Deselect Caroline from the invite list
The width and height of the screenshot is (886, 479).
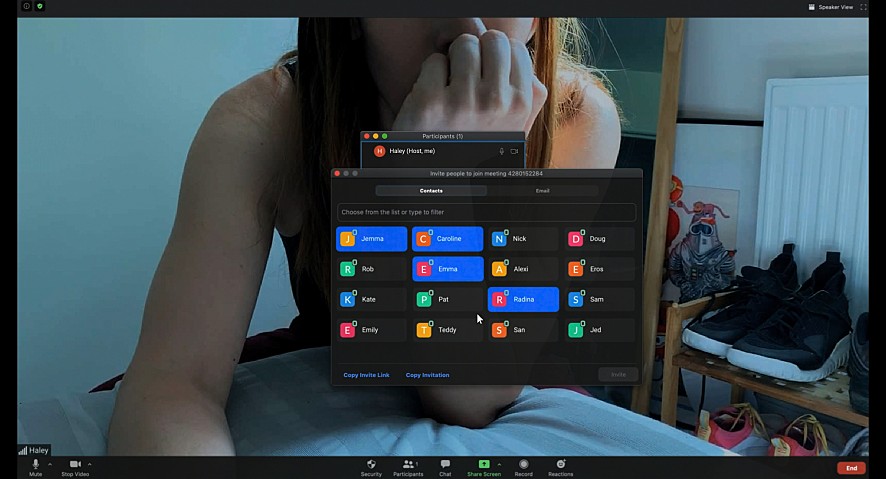tap(447, 239)
